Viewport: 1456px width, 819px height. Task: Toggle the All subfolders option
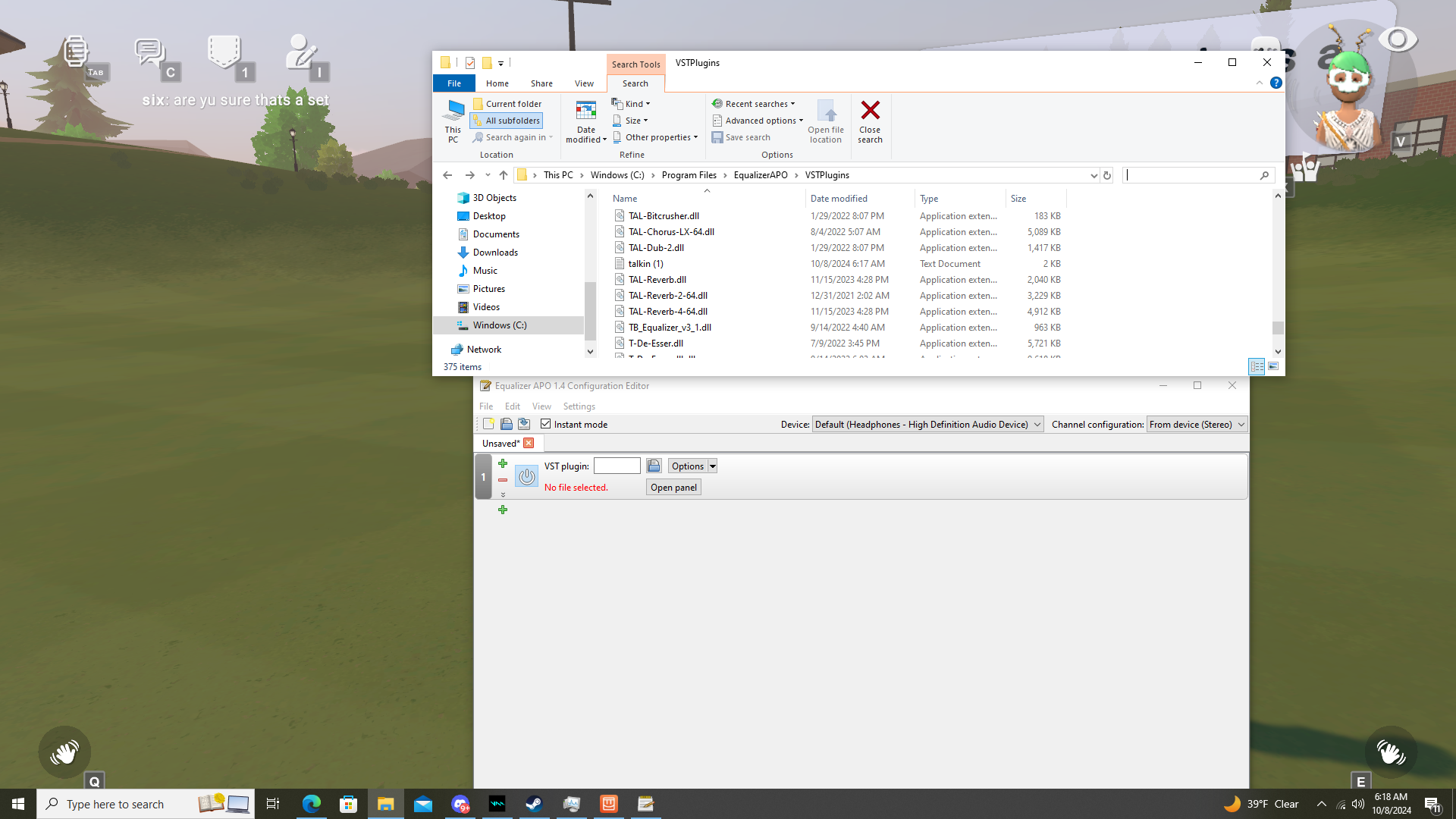[506, 121]
